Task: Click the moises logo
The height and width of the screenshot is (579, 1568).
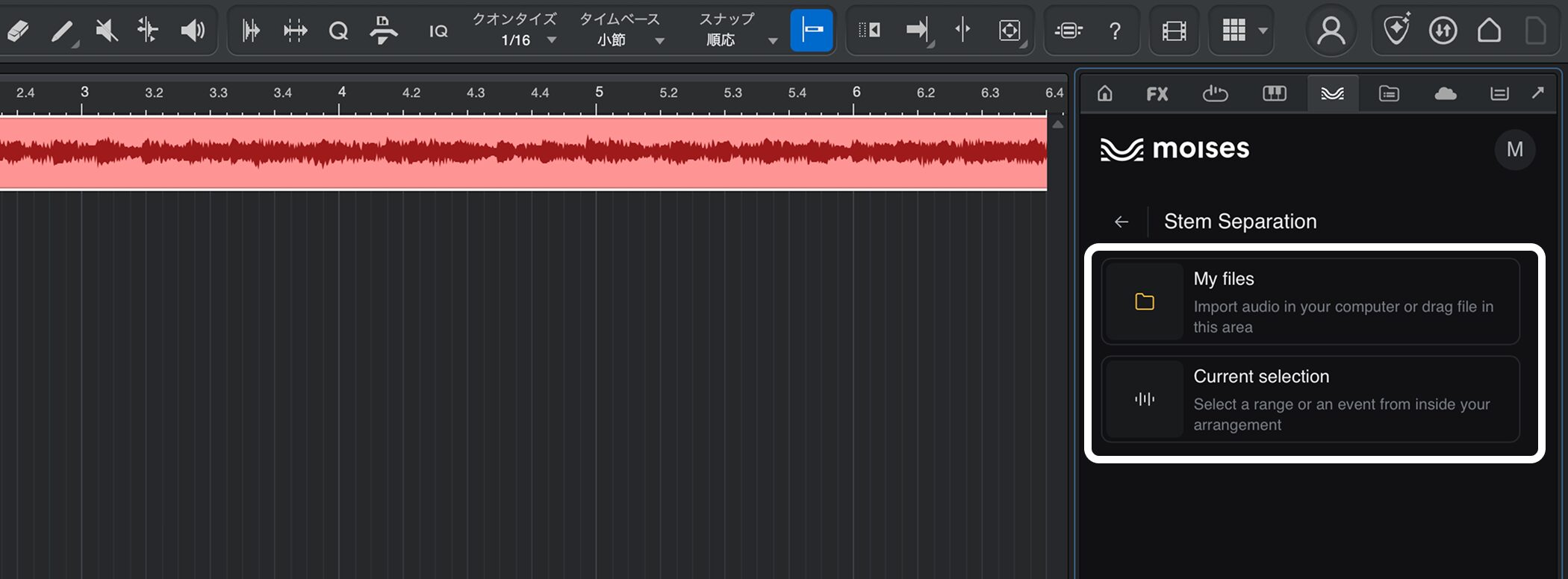Action: [x=1175, y=149]
